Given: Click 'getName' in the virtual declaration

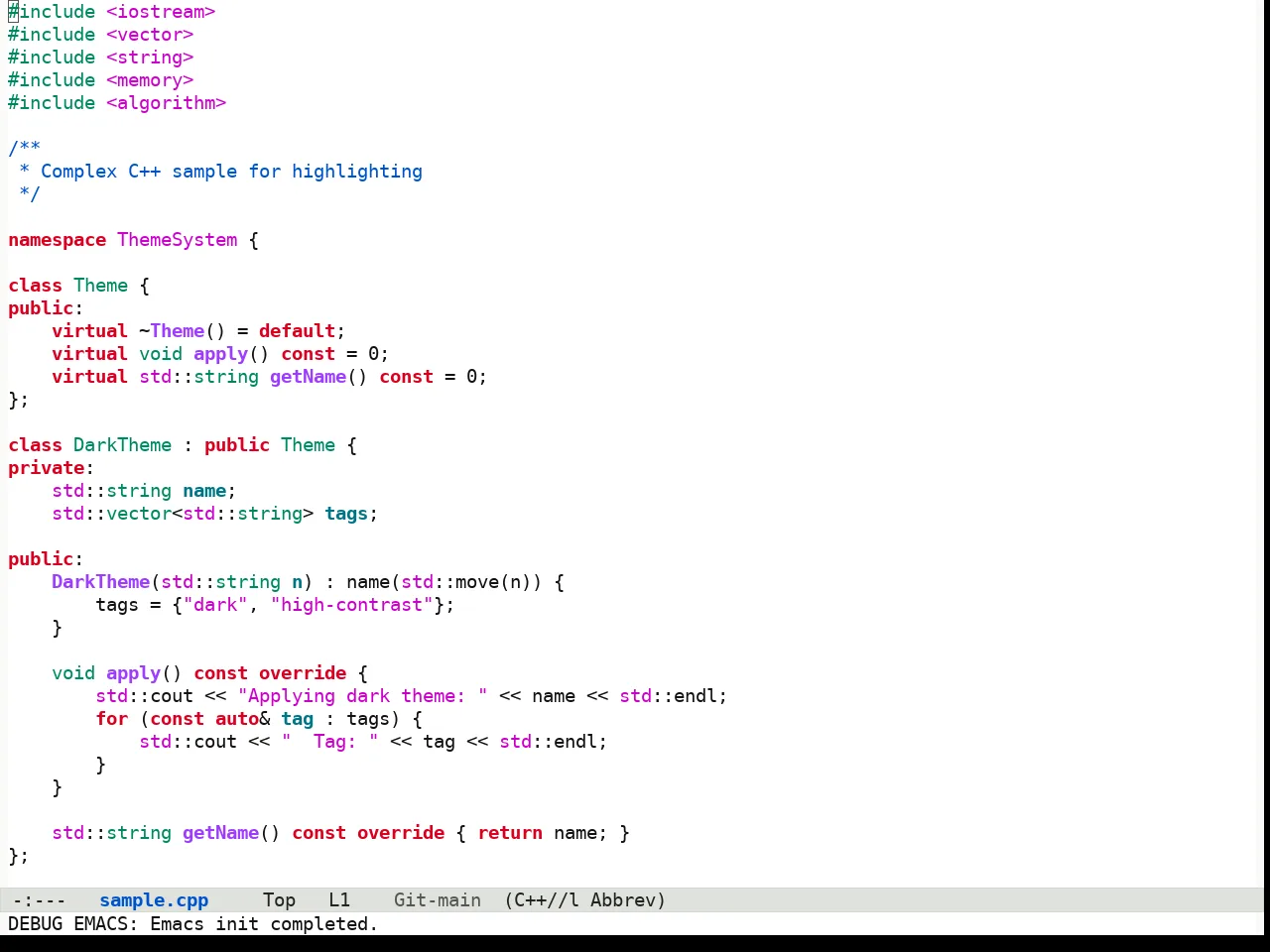Looking at the screenshot, I should 309,377.
